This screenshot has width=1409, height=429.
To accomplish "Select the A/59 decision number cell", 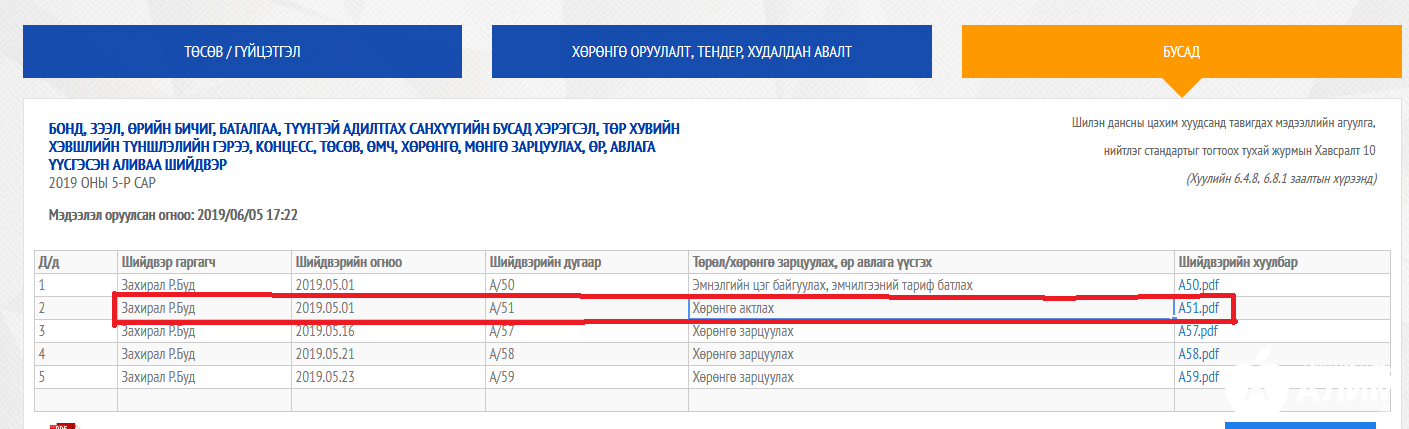I will 501,377.
